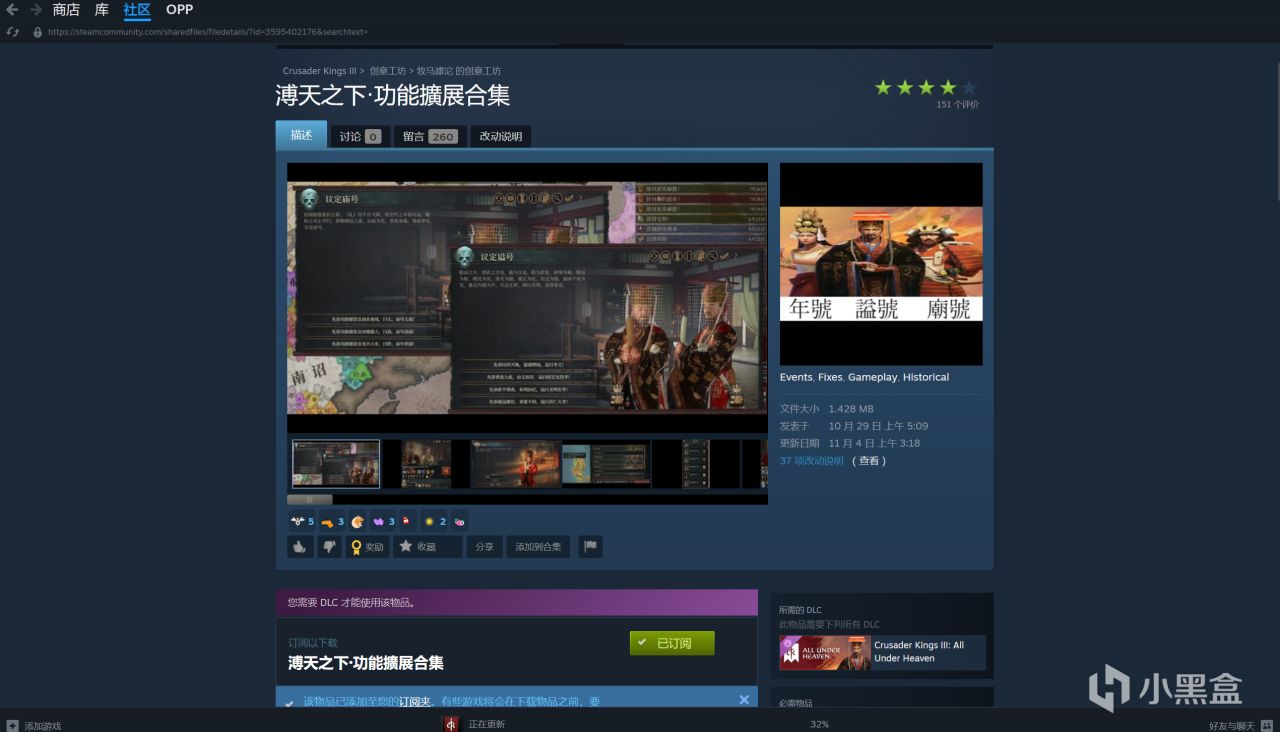
Task: Open the All Under Heaven DLC banner image
Action: [x=825, y=652]
